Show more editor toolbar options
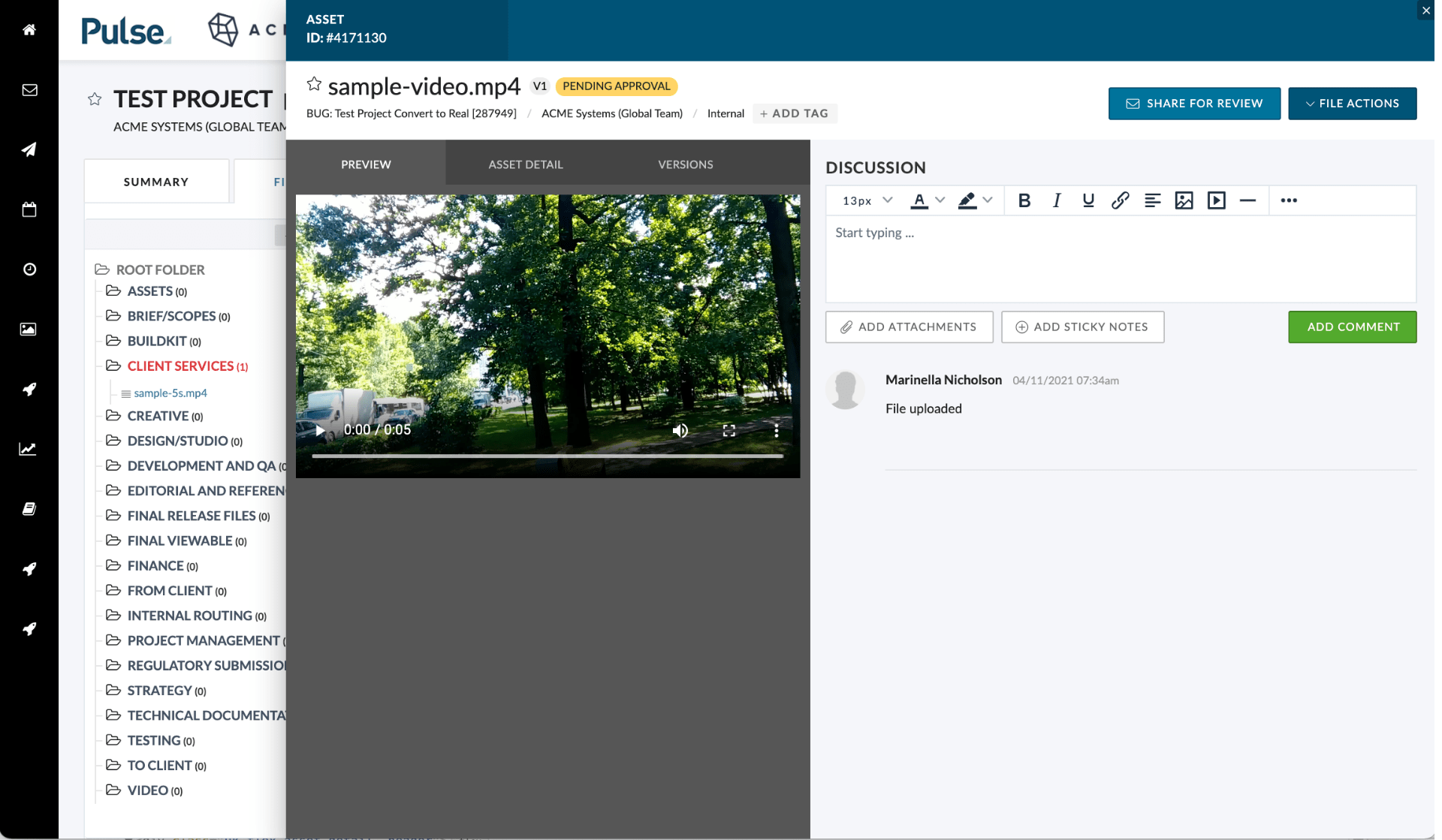Image resolution: width=1442 pixels, height=840 pixels. 1289,200
